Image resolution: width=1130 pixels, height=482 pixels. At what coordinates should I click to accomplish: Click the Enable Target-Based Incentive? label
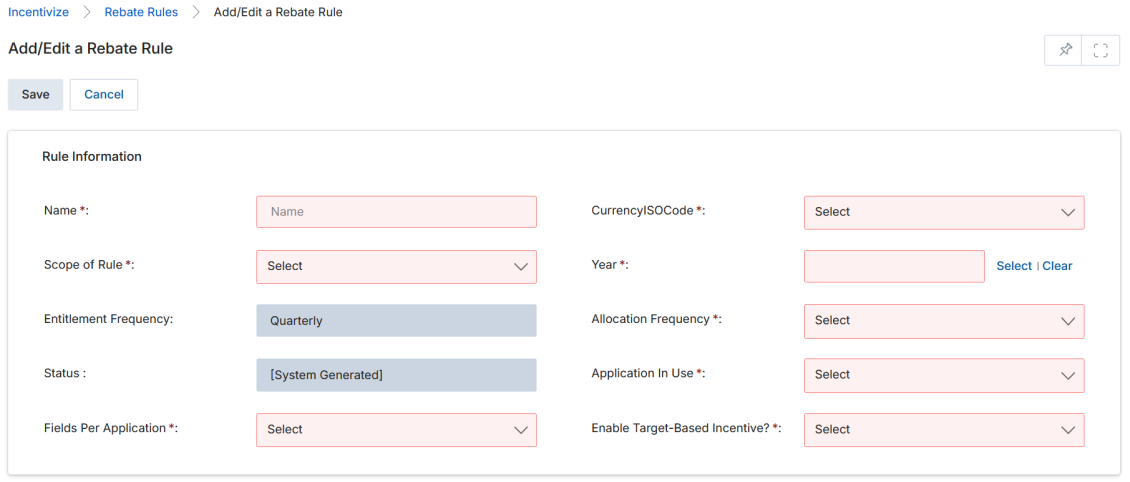pyautogui.click(x=686, y=428)
